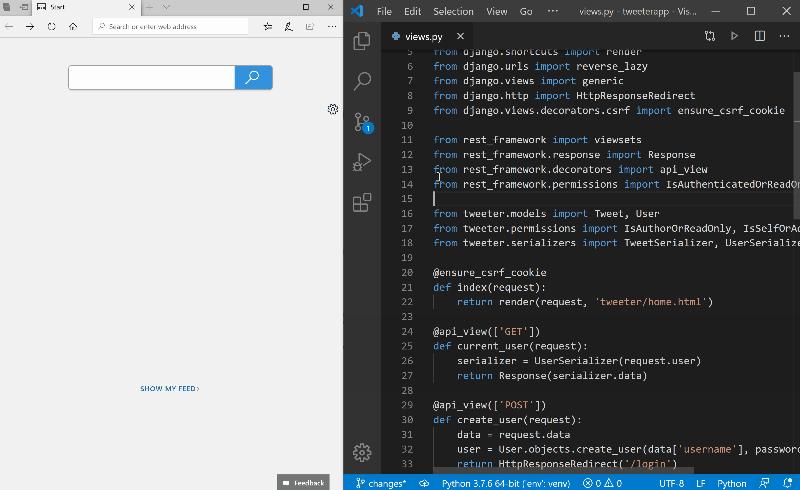This screenshot has height=490, width=800.
Task: Select the Start tab in Edge
Action: click(85, 7)
